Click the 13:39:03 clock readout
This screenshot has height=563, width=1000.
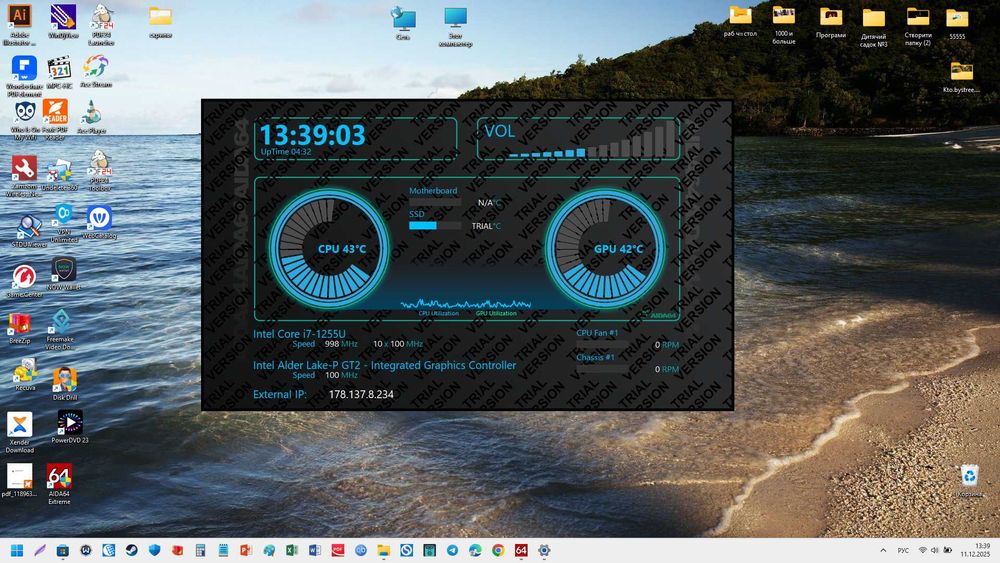312,135
